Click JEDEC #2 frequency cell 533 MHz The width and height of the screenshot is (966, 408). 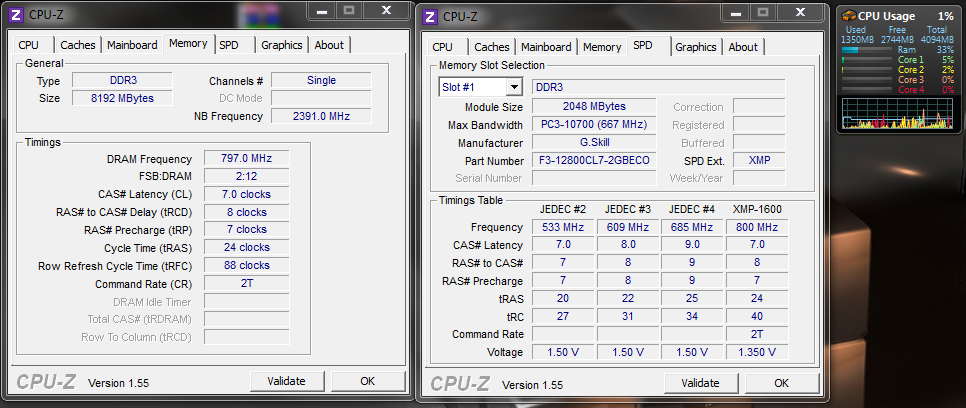563,227
